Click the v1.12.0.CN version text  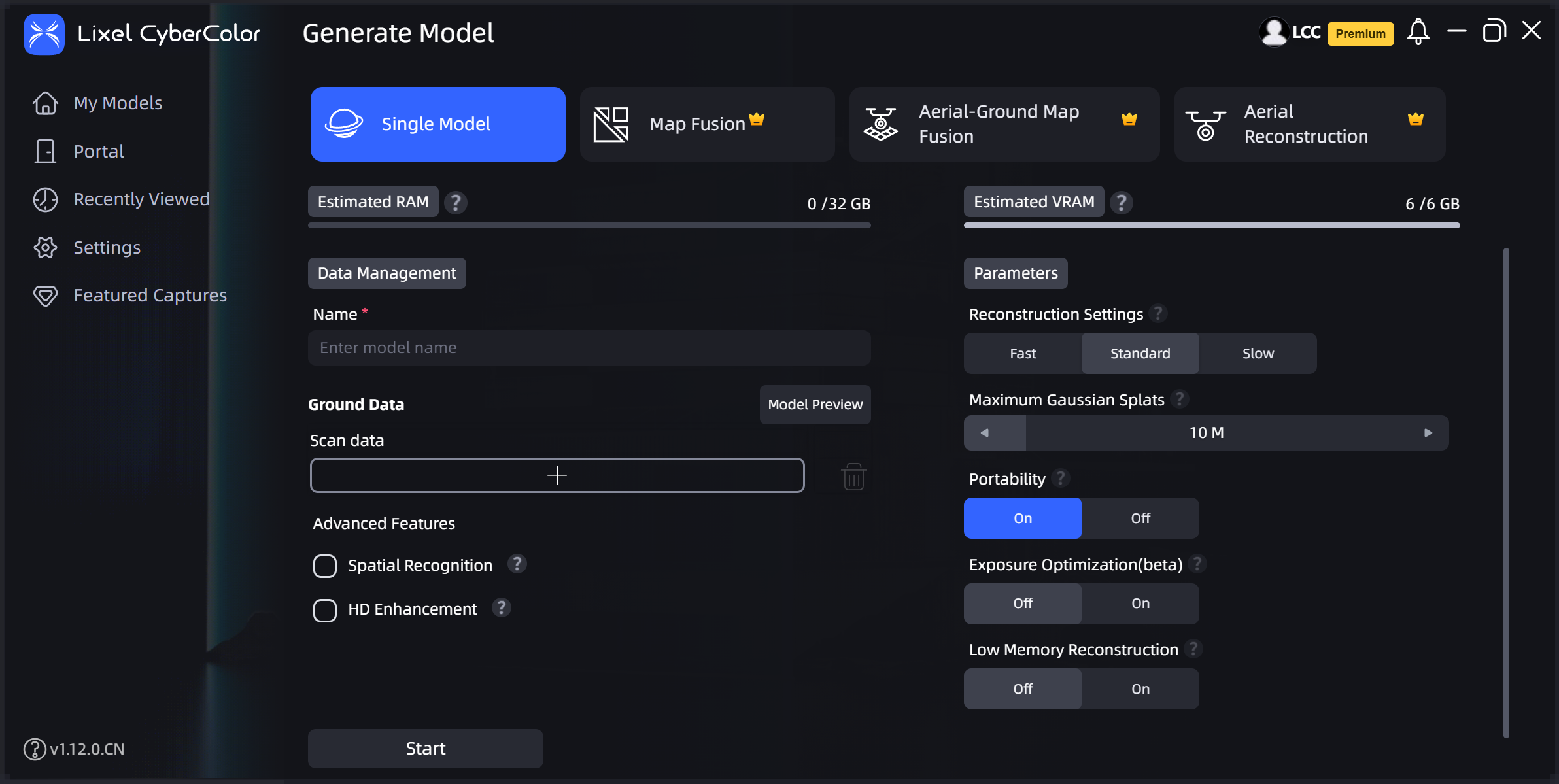pyautogui.click(x=87, y=749)
